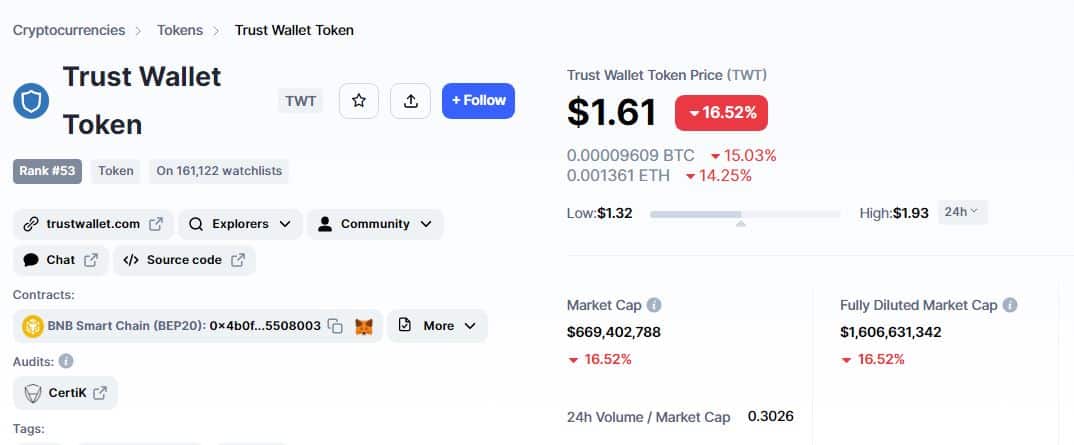The width and height of the screenshot is (1074, 445).
Task: Add token to MetaMask via fox icon
Action: tap(364, 327)
